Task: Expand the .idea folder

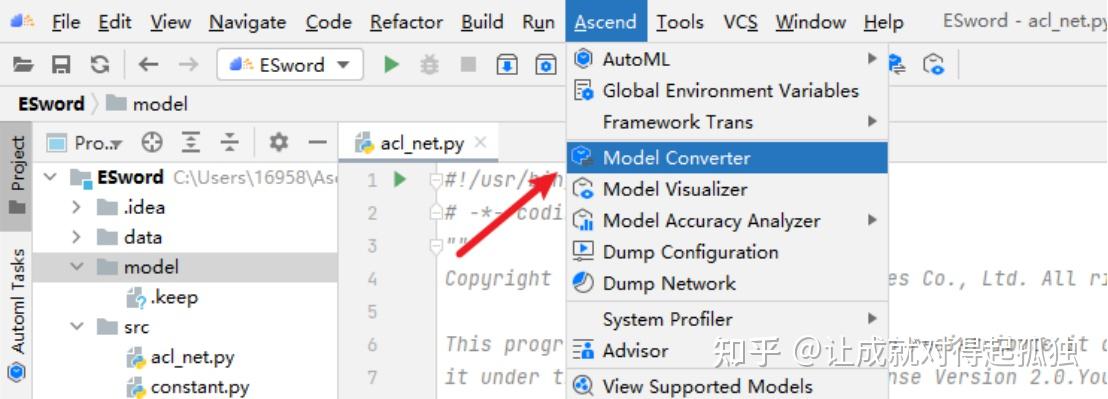Action: 76,207
